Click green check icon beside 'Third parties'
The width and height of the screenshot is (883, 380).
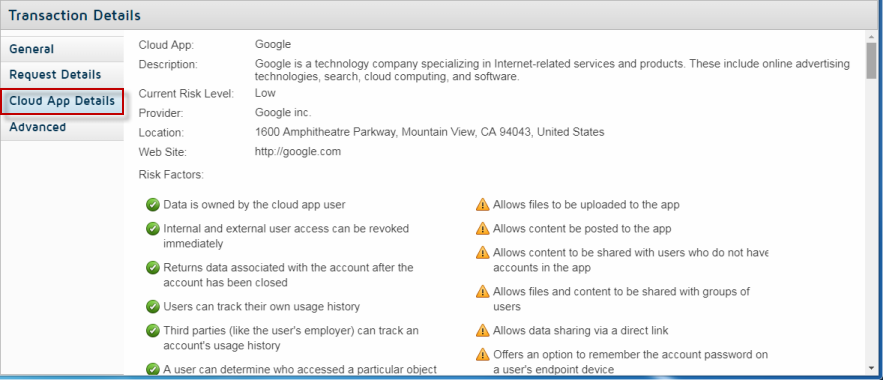tap(152, 331)
